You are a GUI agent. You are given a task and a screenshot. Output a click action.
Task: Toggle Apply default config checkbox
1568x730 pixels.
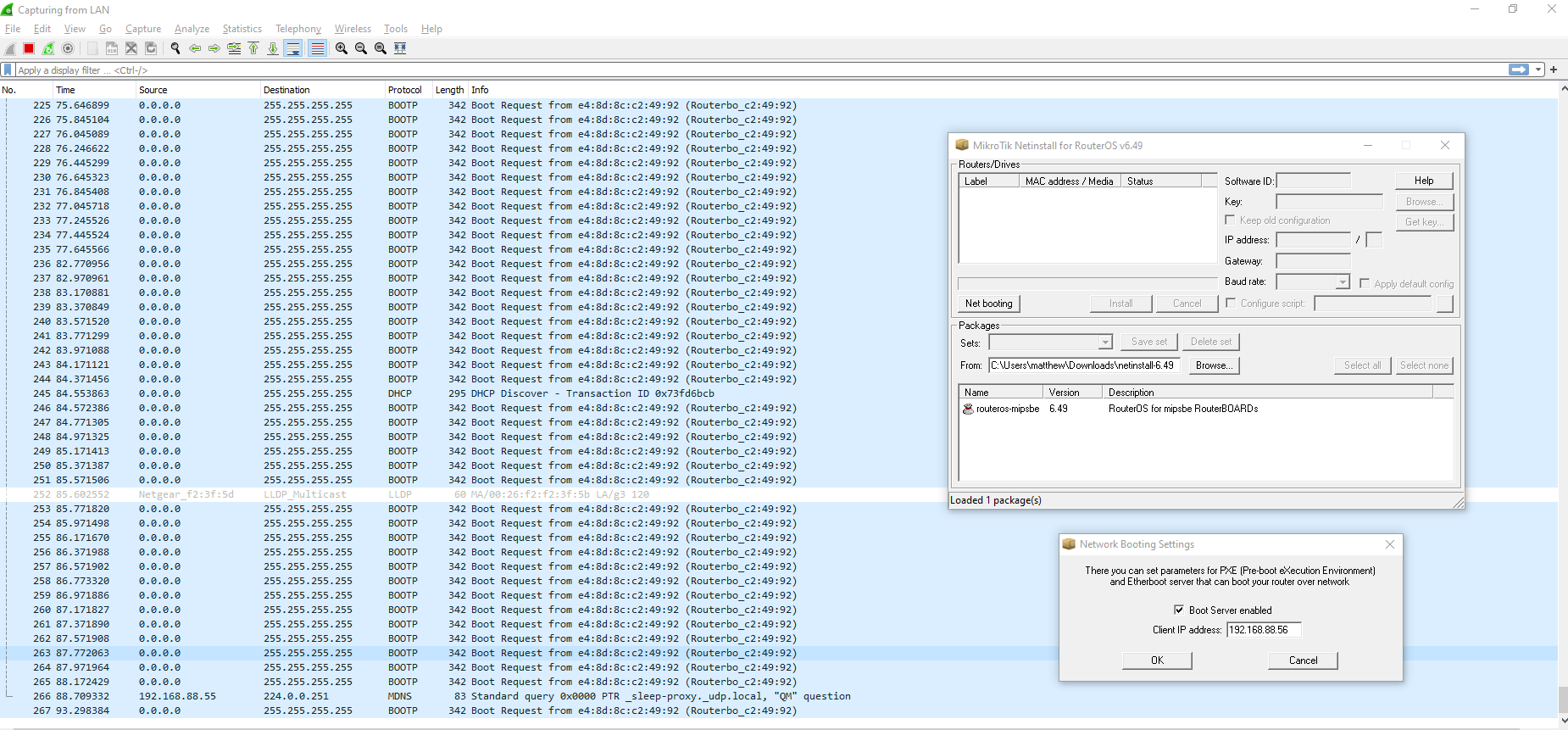1365,283
